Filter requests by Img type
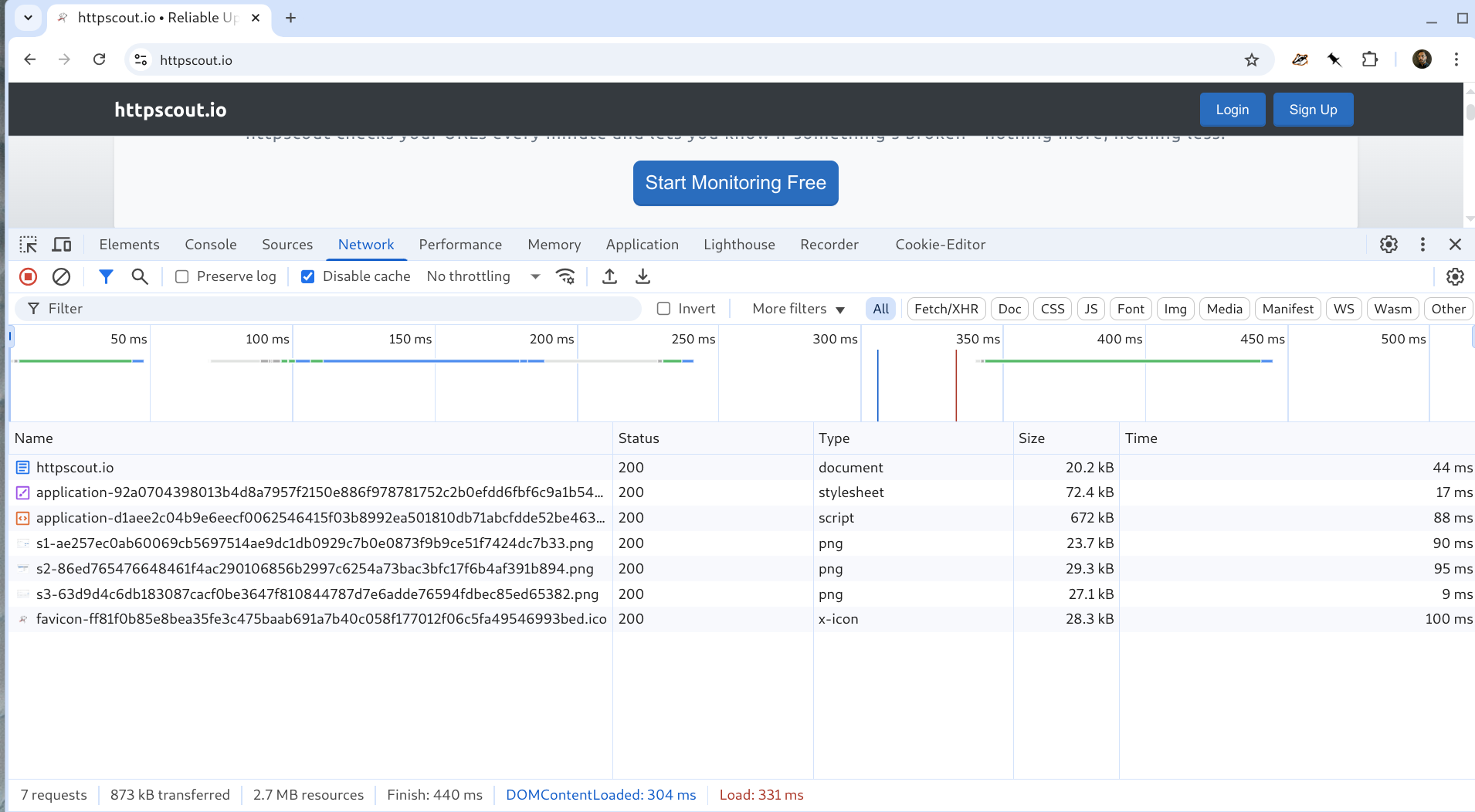Screen dimensions: 1475x812 point(1175,309)
